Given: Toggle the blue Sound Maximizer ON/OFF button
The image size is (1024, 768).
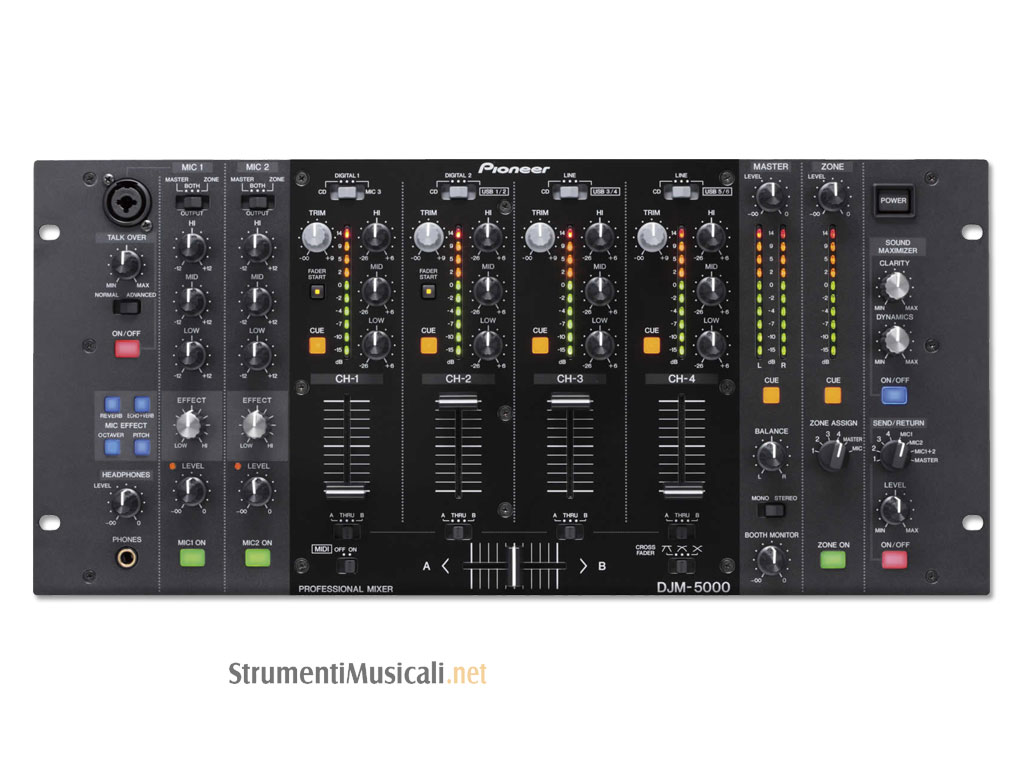Looking at the screenshot, I should (895, 394).
